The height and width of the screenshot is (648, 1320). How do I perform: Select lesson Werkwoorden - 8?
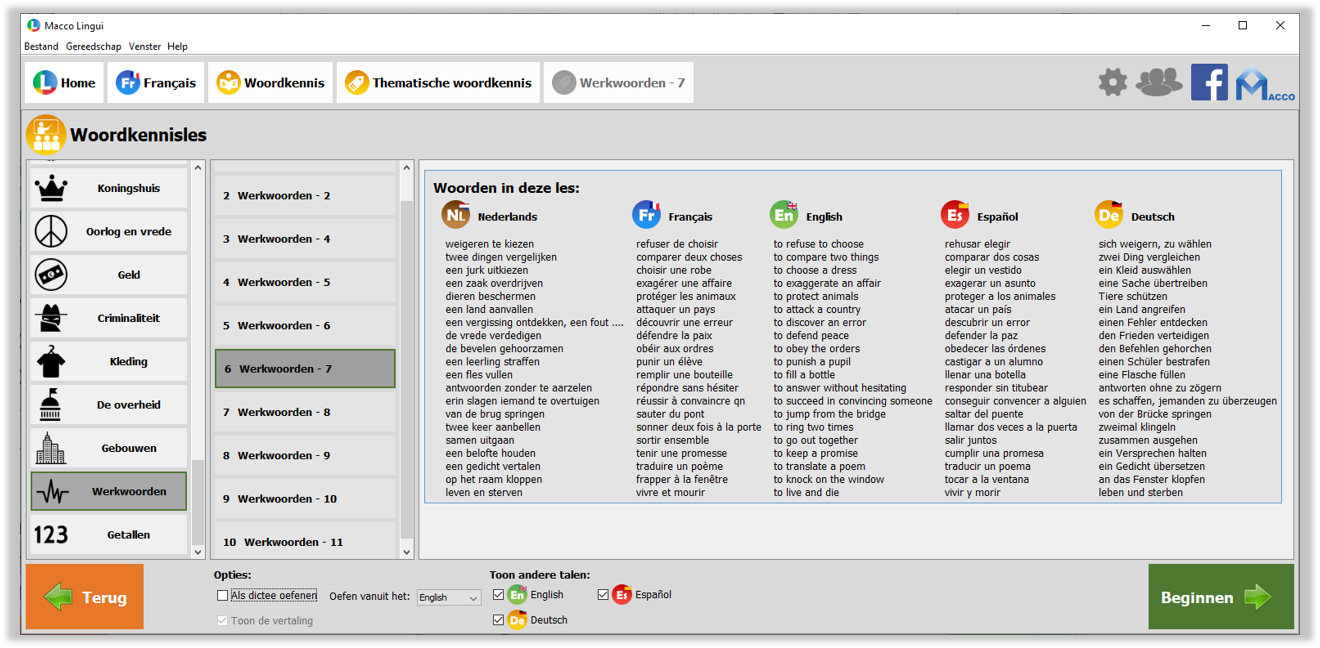click(x=305, y=412)
